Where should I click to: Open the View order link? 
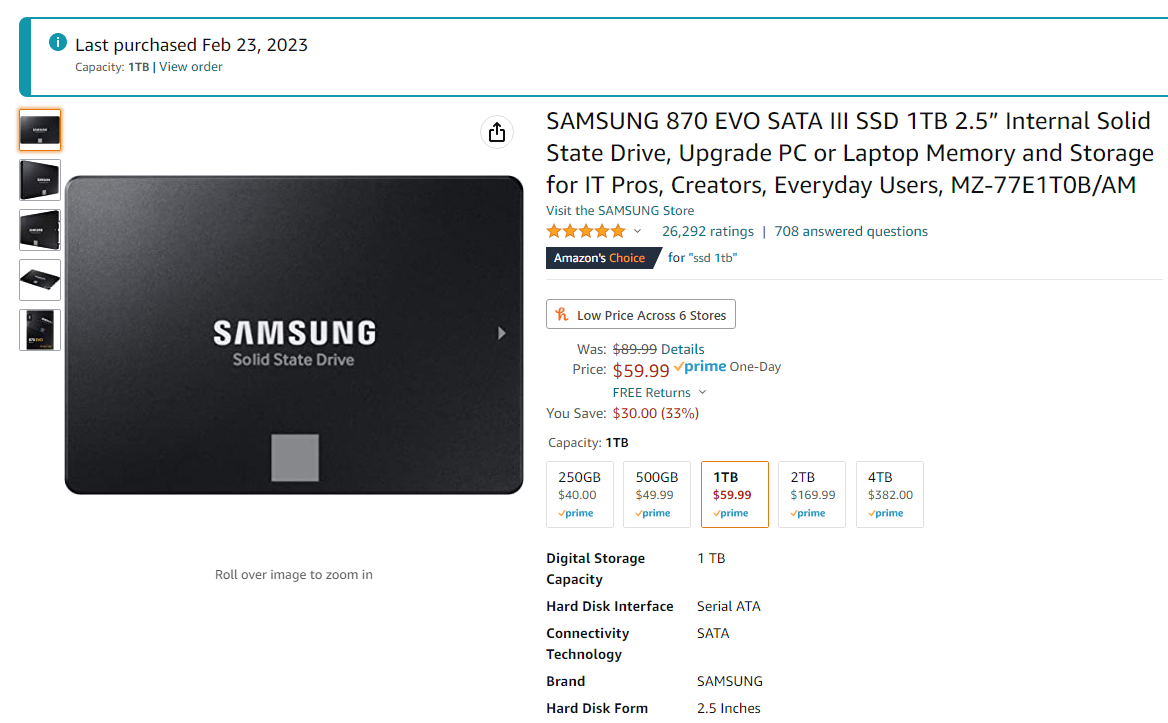tap(191, 67)
